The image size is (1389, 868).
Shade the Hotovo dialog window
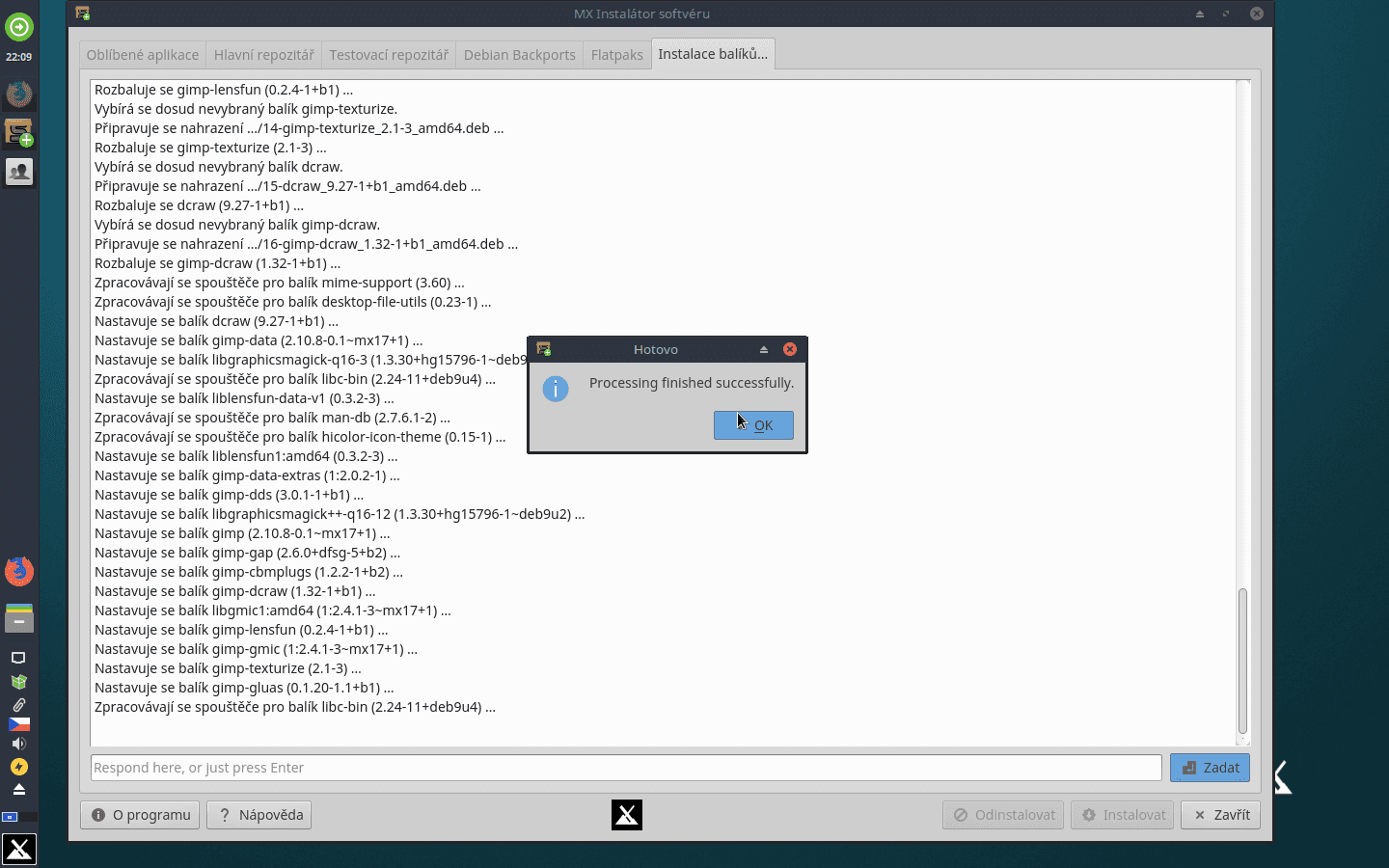pyautogui.click(x=763, y=349)
